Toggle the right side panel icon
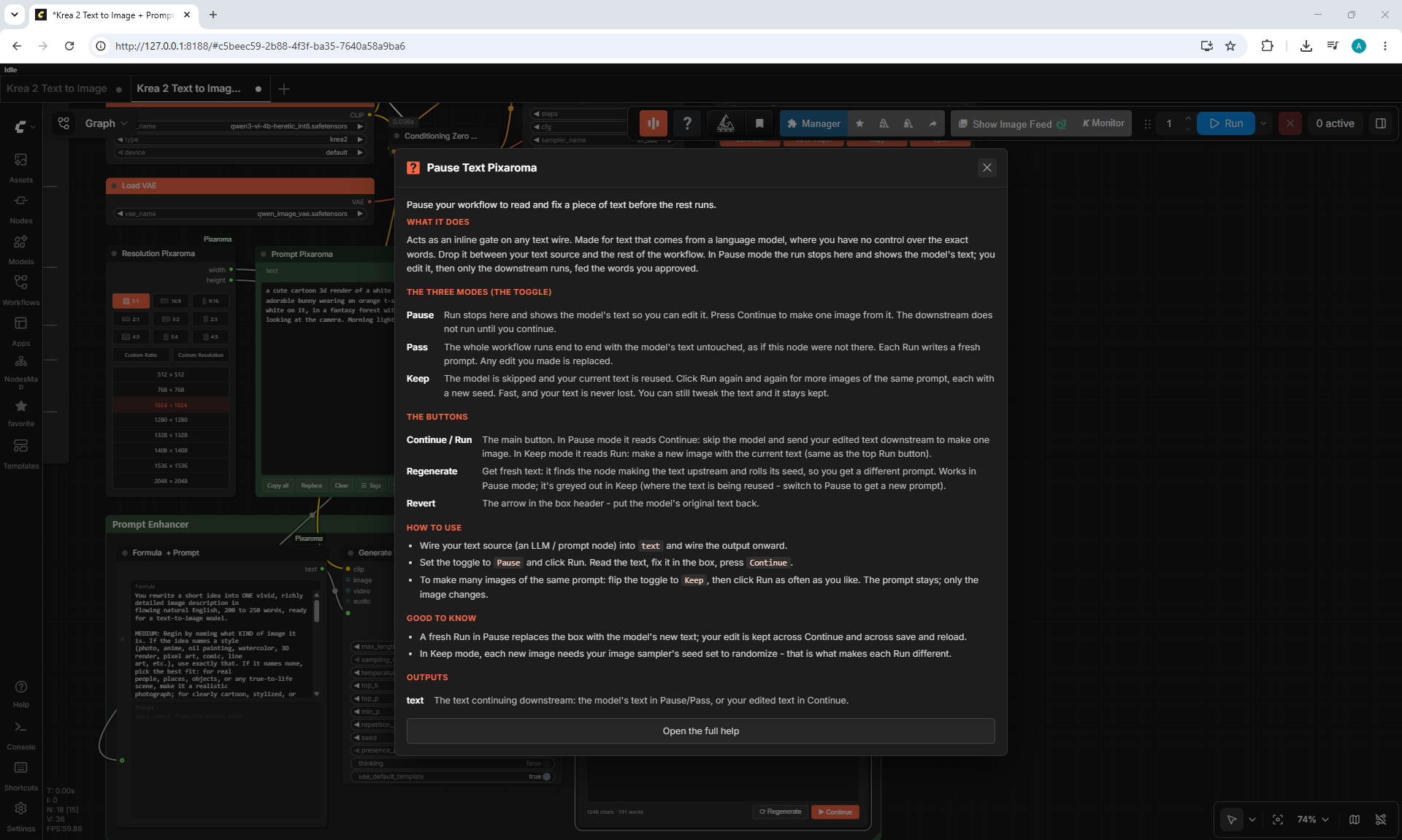Viewport: 1402px width, 840px height. point(1380,123)
